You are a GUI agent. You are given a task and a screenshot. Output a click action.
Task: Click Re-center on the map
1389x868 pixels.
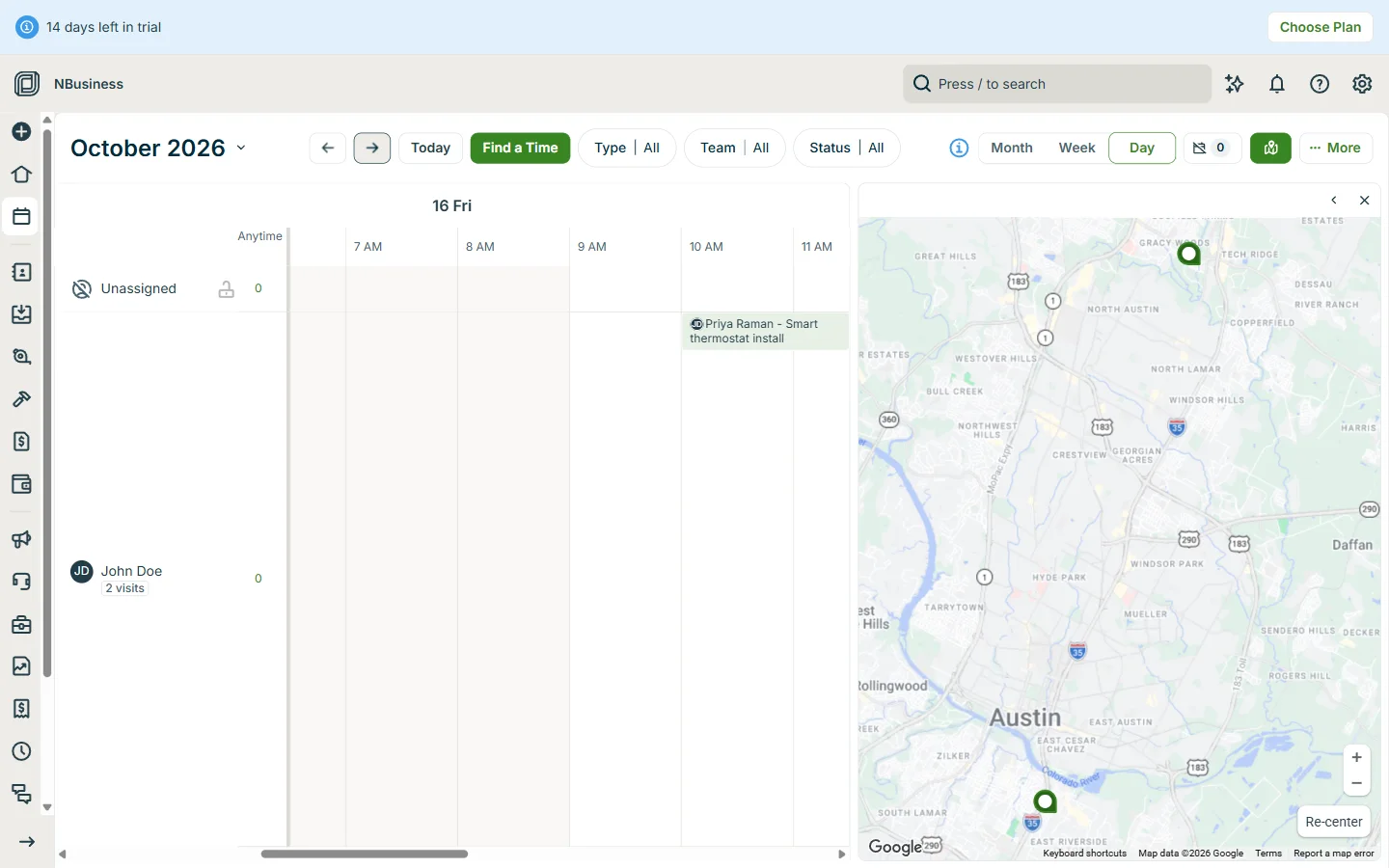pos(1334,822)
